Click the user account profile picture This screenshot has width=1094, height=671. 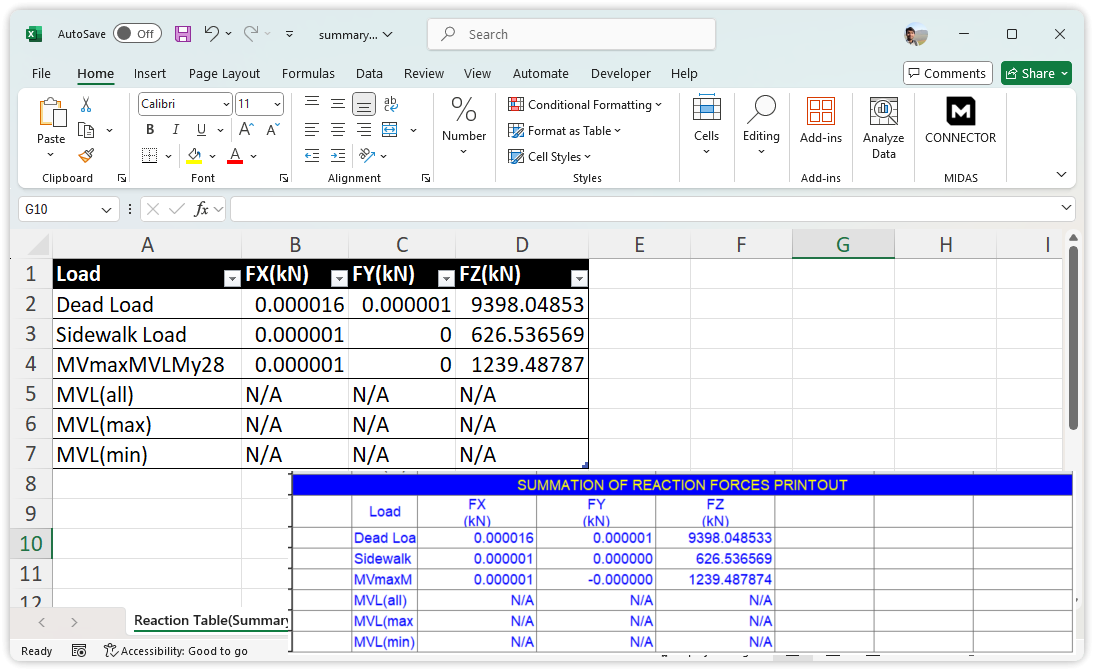coord(916,33)
